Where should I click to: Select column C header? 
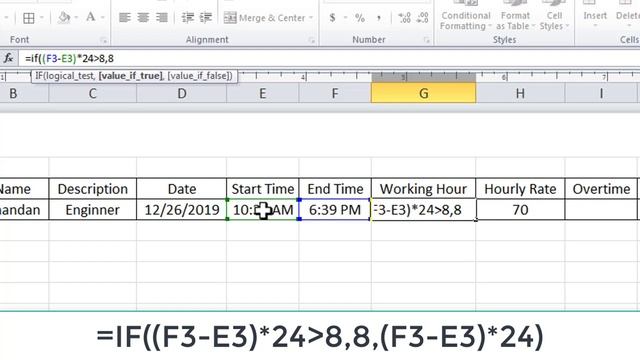click(x=93, y=93)
